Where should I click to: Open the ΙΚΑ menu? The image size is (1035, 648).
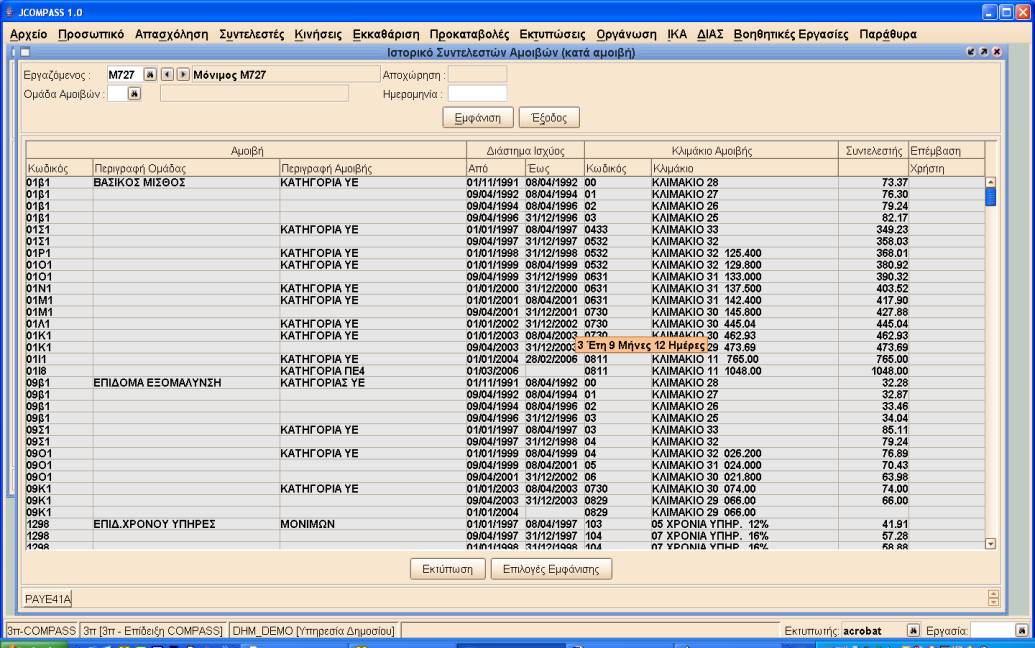coord(677,34)
